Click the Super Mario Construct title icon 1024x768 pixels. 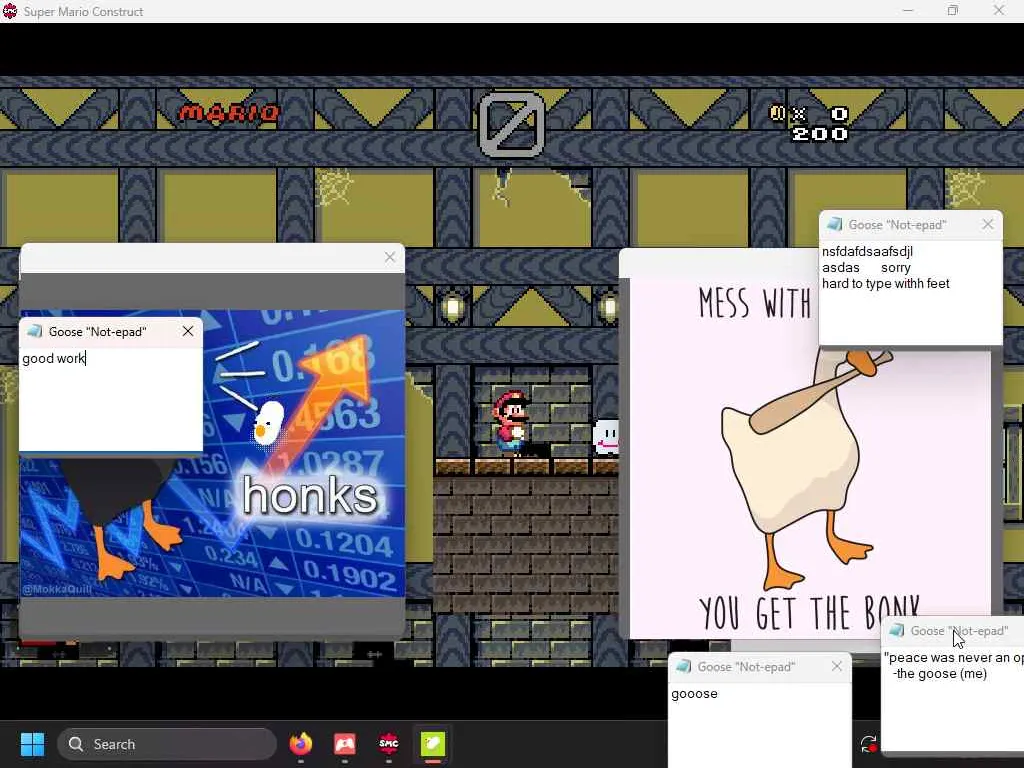(10, 11)
